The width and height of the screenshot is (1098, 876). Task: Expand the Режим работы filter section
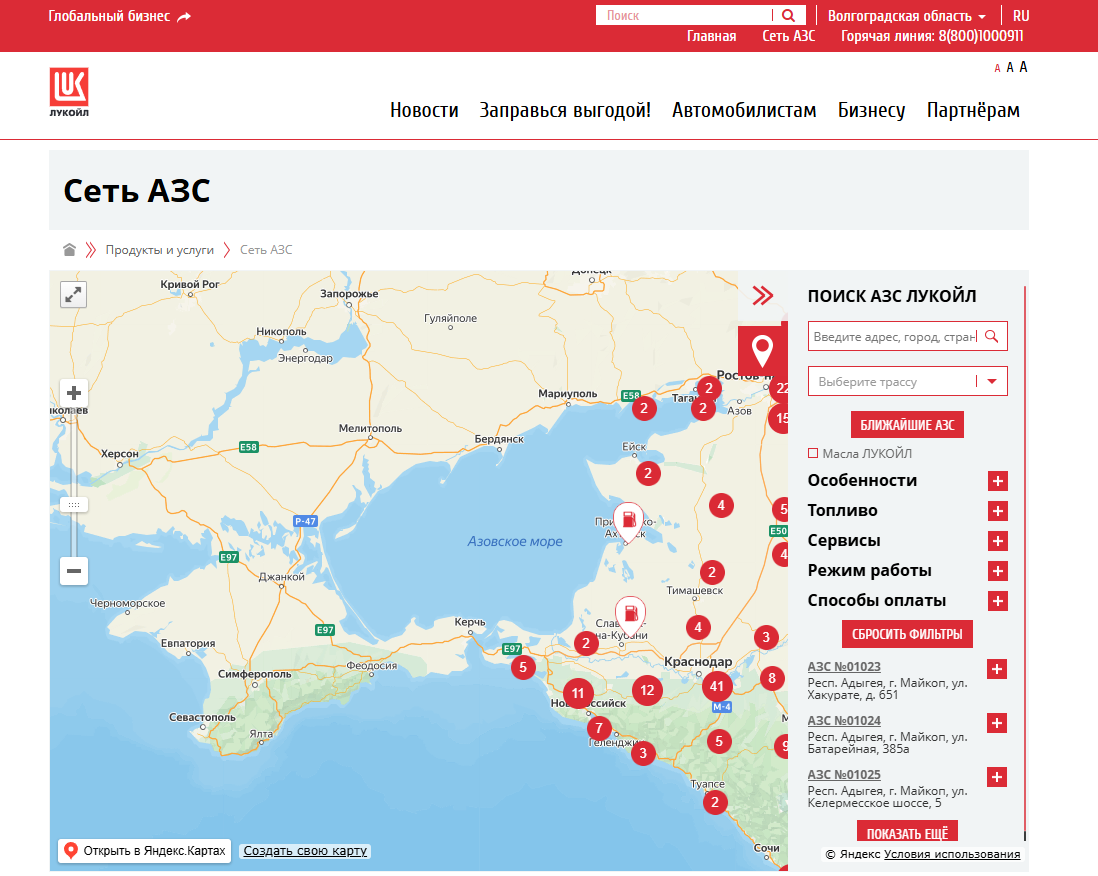[x=998, y=571]
